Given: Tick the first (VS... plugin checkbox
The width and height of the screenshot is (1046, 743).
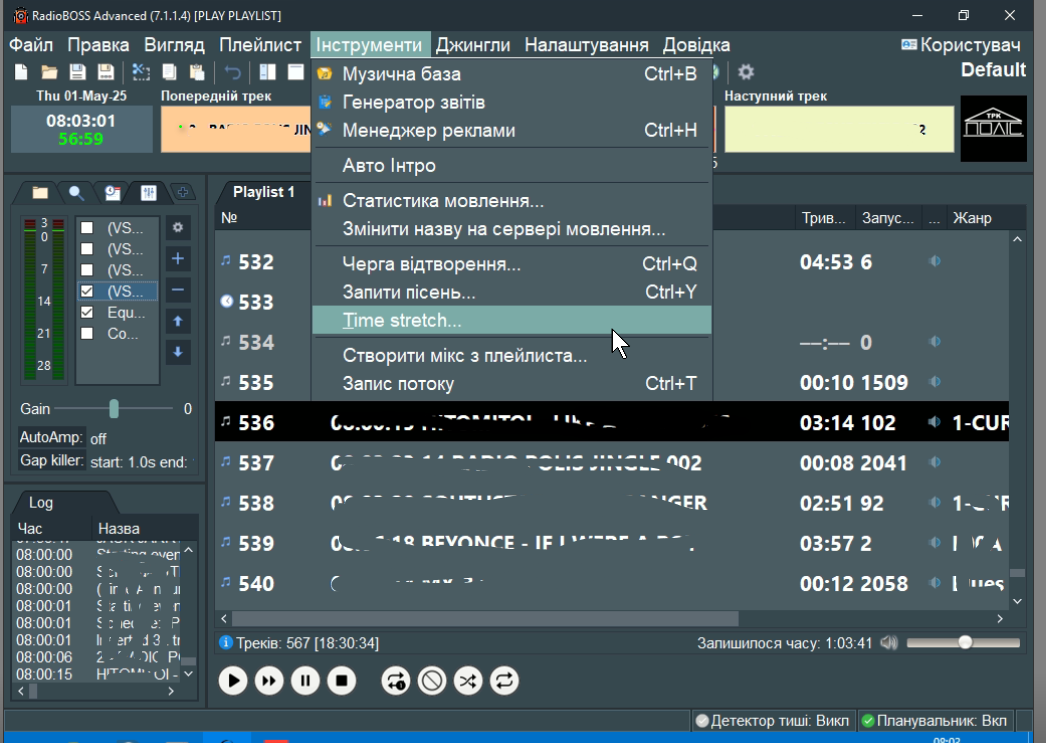Looking at the screenshot, I should tap(87, 228).
